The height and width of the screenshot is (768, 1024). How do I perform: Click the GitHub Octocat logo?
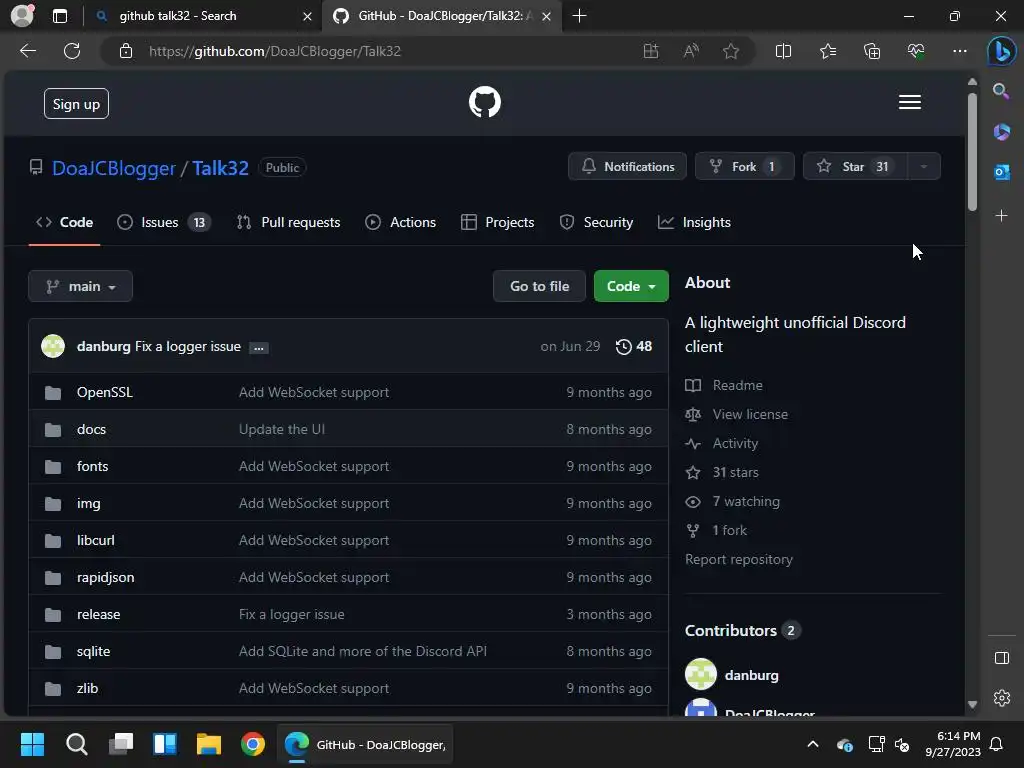click(485, 103)
